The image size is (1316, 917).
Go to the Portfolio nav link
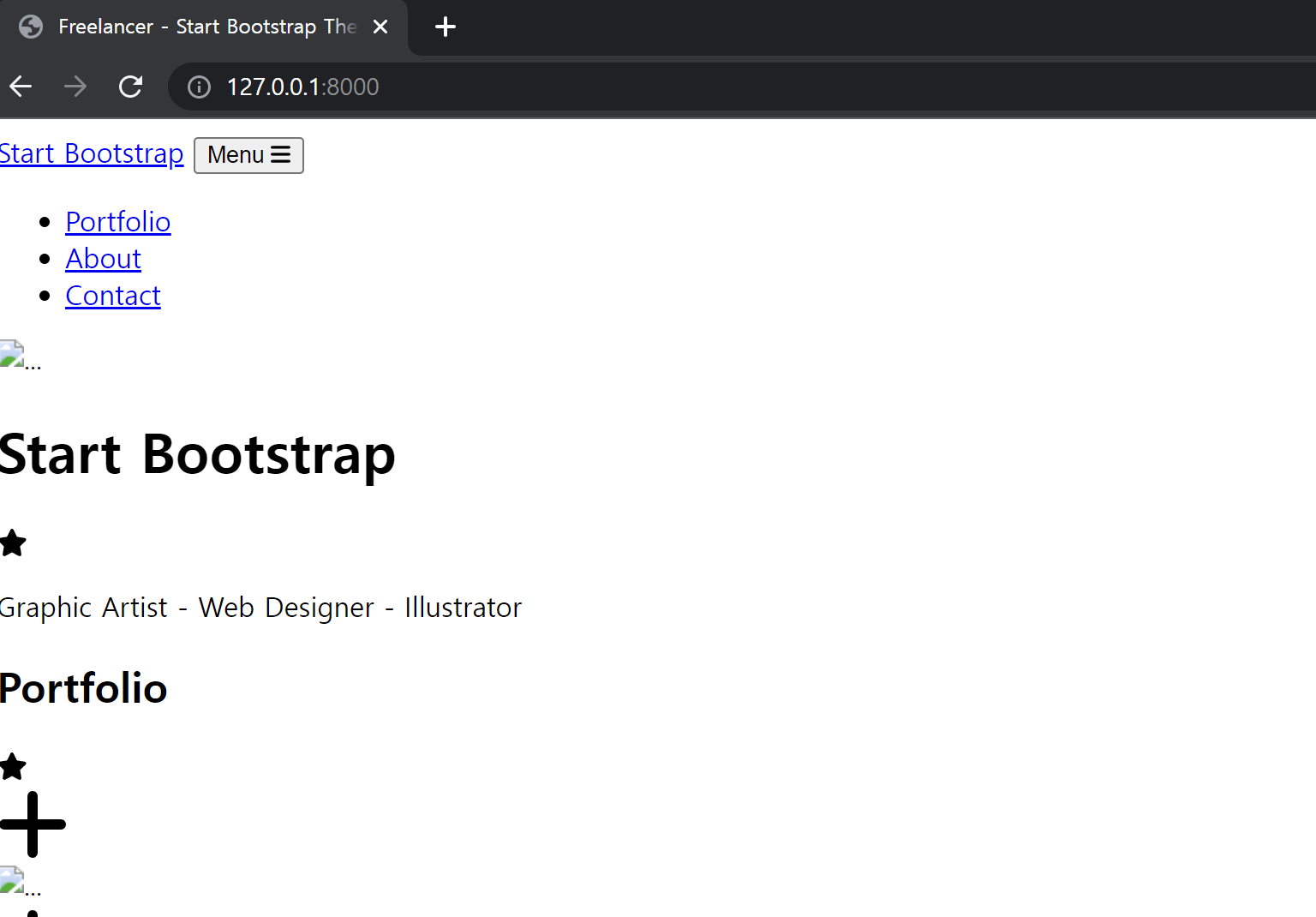(x=118, y=222)
